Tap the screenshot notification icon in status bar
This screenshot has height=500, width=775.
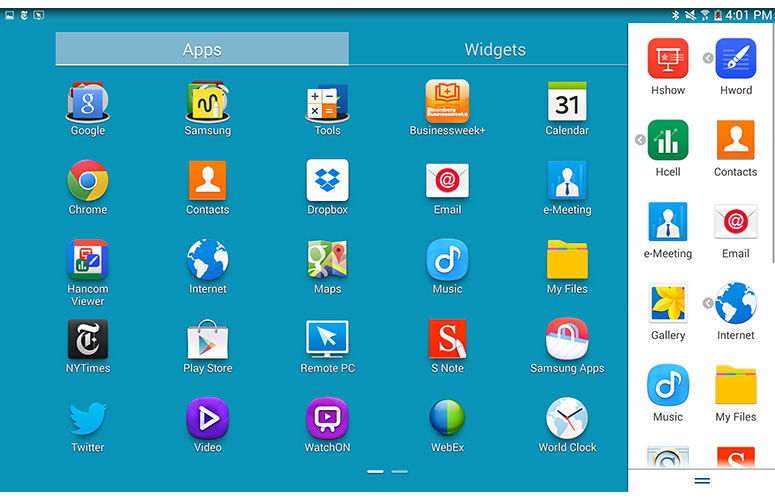pyautogui.click(x=9, y=15)
